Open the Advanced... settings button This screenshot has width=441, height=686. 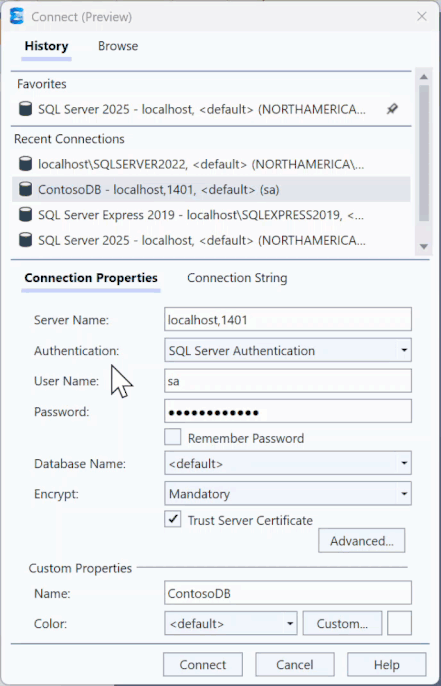point(361,541)
